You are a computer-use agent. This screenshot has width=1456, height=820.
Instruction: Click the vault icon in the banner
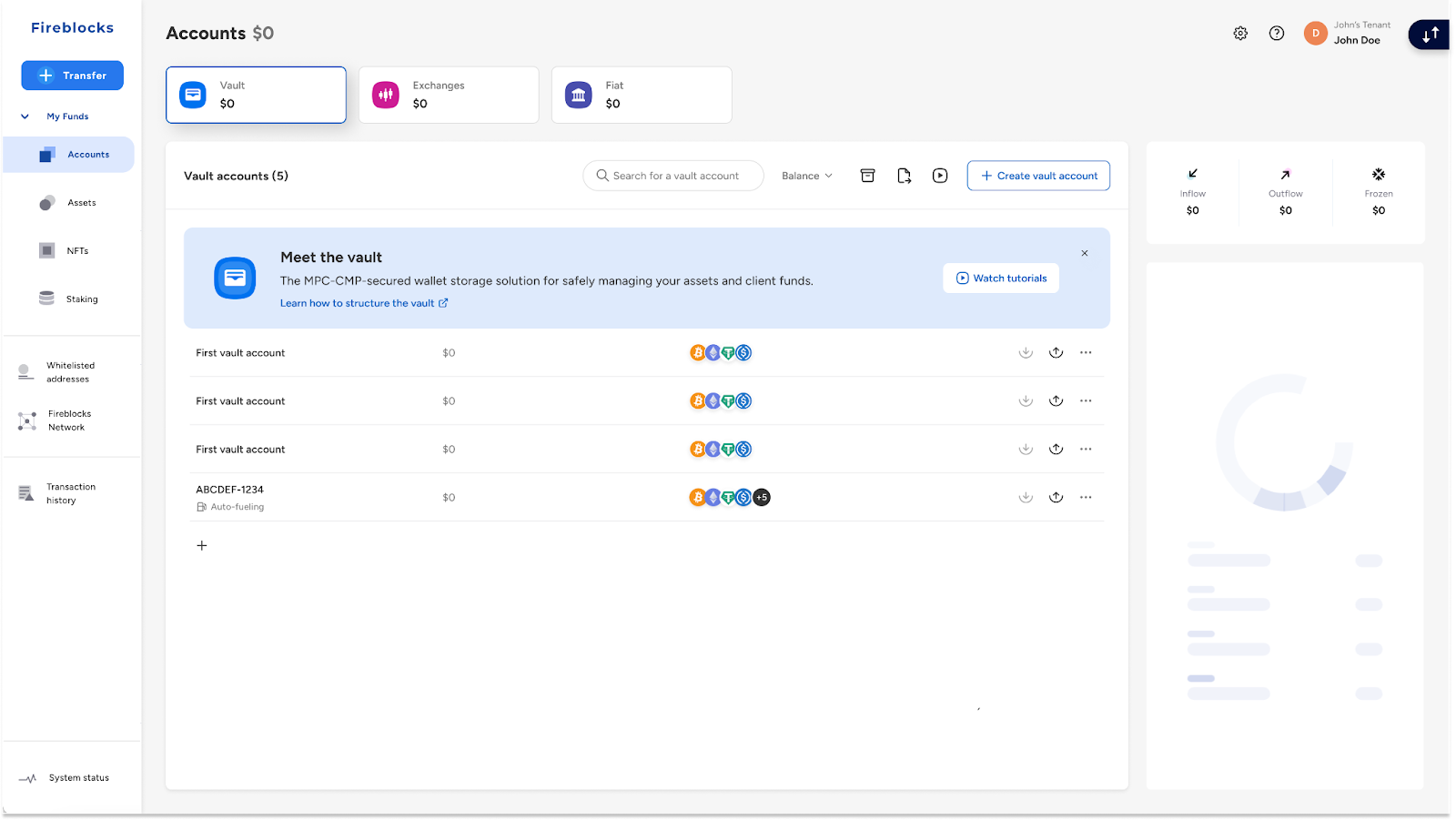pos(235,278)
